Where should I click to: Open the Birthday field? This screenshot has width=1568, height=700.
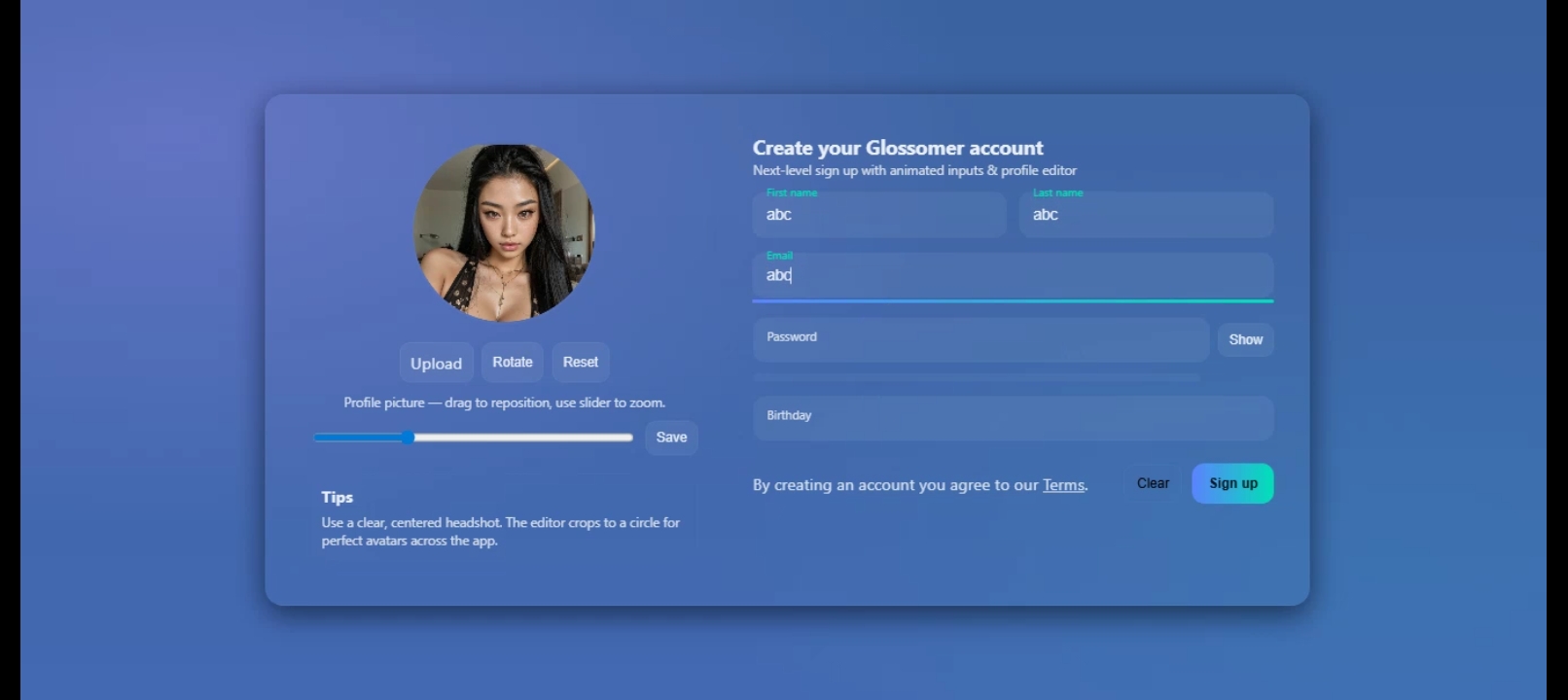coord(1012,418)
